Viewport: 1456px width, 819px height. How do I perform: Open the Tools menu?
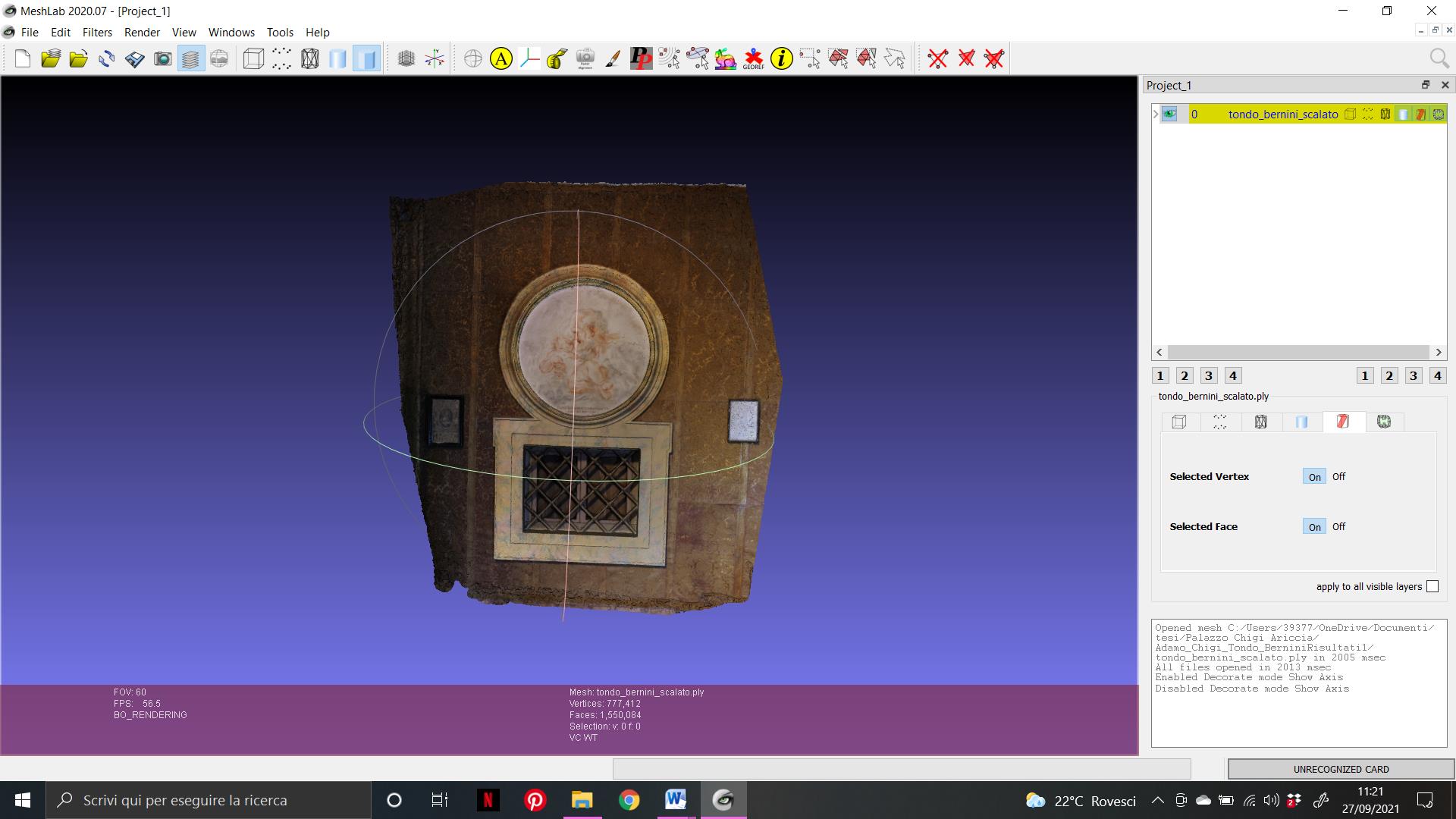280,32
